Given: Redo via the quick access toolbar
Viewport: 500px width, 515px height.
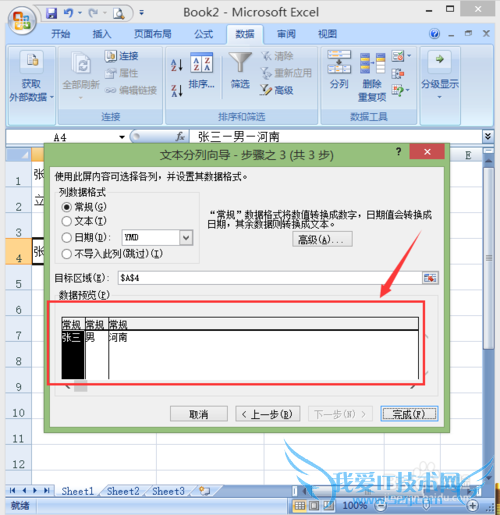Looking at the screenshot, I should [93, 13].
